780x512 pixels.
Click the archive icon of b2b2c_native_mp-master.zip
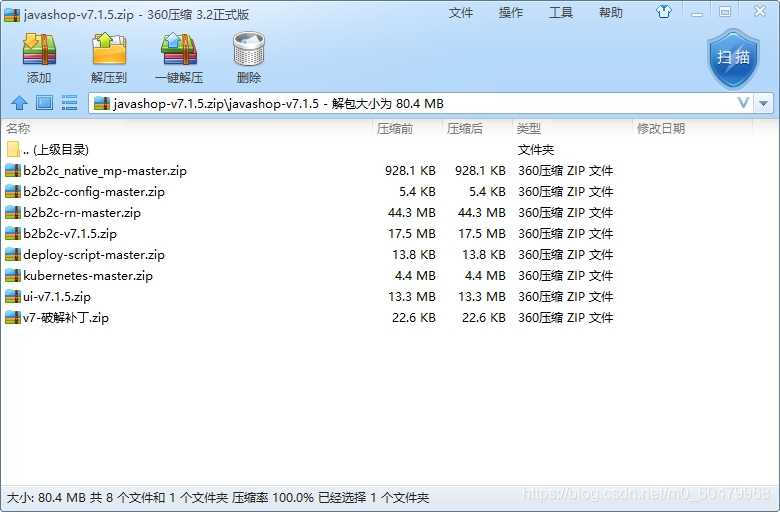coord(12,171)
